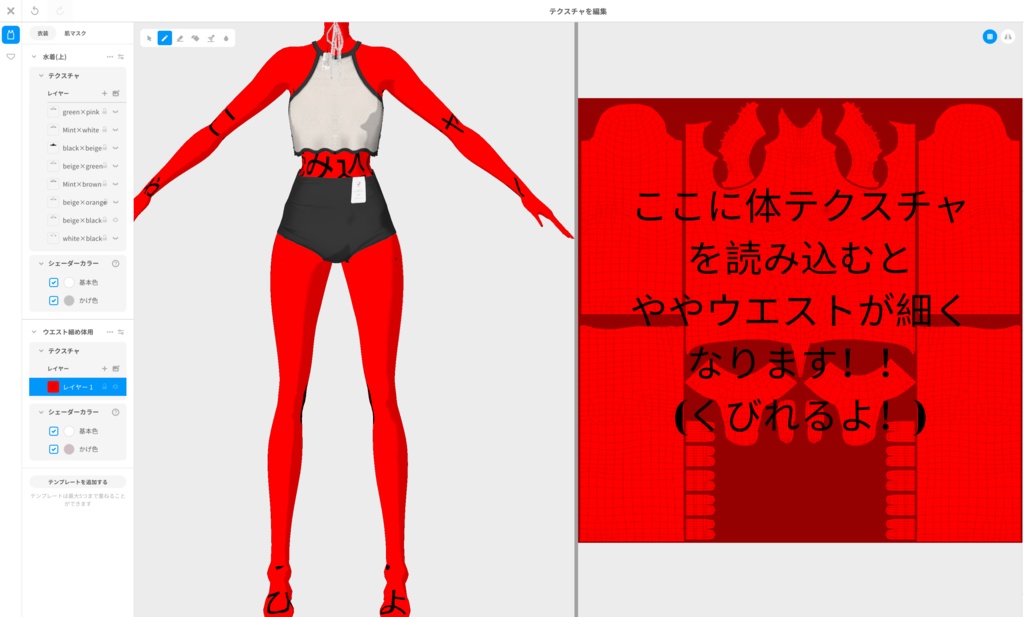Select the blur droplet tool
This screenshot has width=1024, height=617.
(x=226, y=39)
